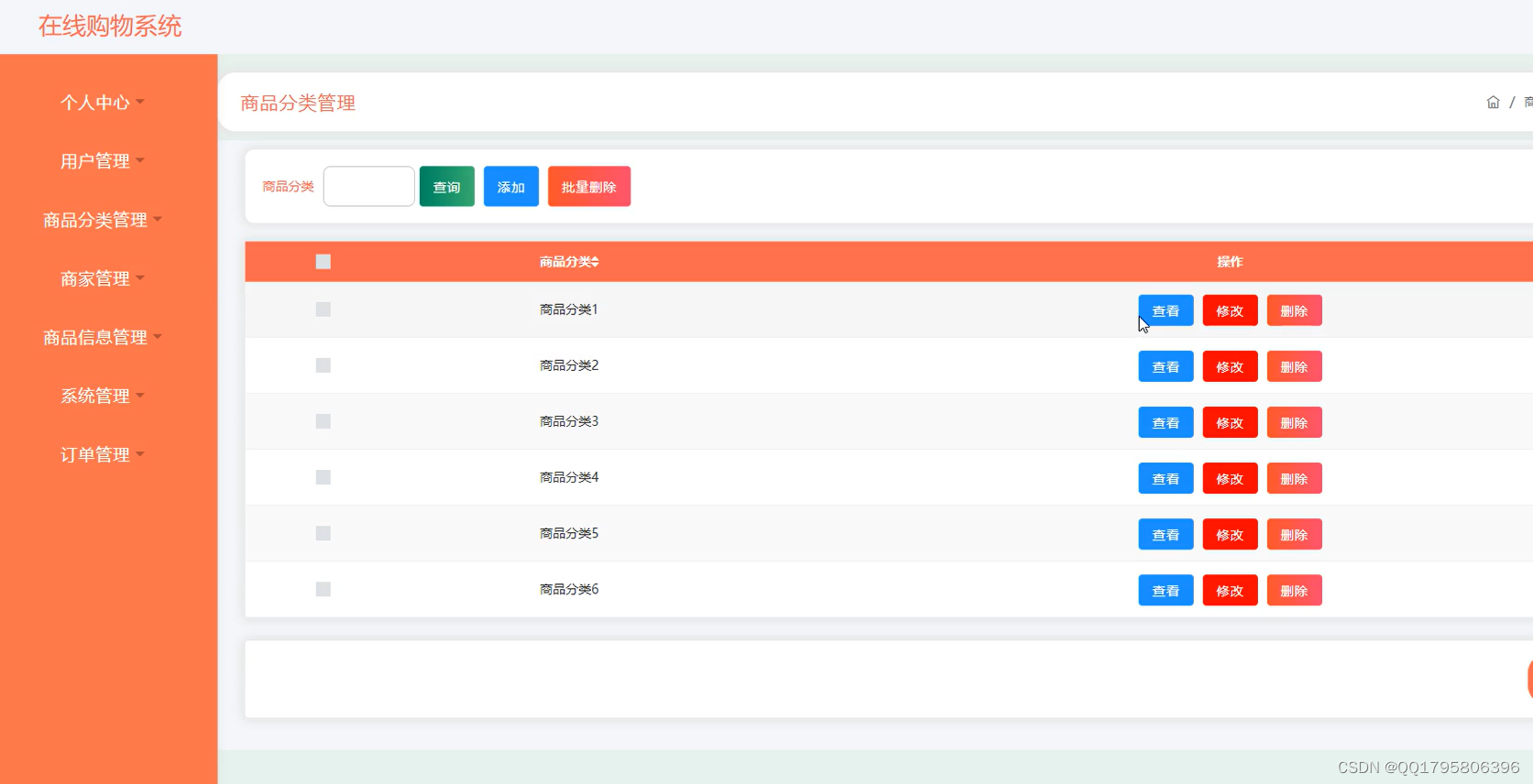Click the 添加 add button
The width and height of the screenshot is (1533, 784).
click(x=511, y=187)
